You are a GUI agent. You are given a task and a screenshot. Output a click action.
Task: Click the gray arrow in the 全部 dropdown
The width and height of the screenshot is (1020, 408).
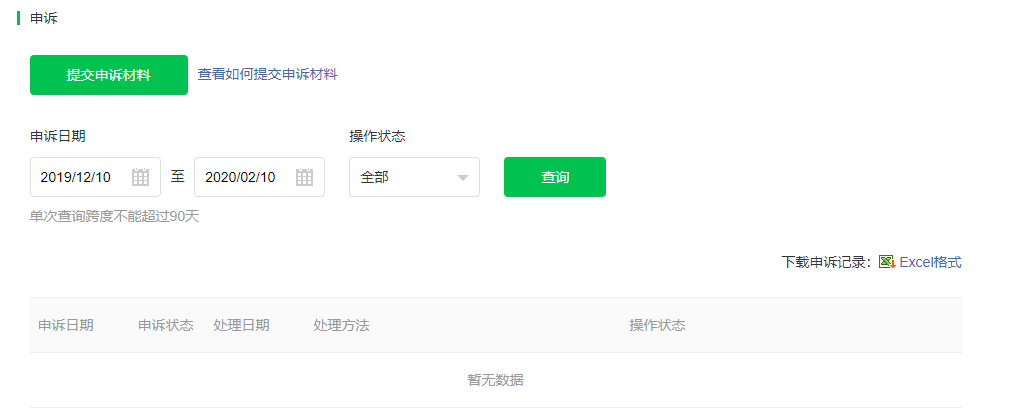463,178
